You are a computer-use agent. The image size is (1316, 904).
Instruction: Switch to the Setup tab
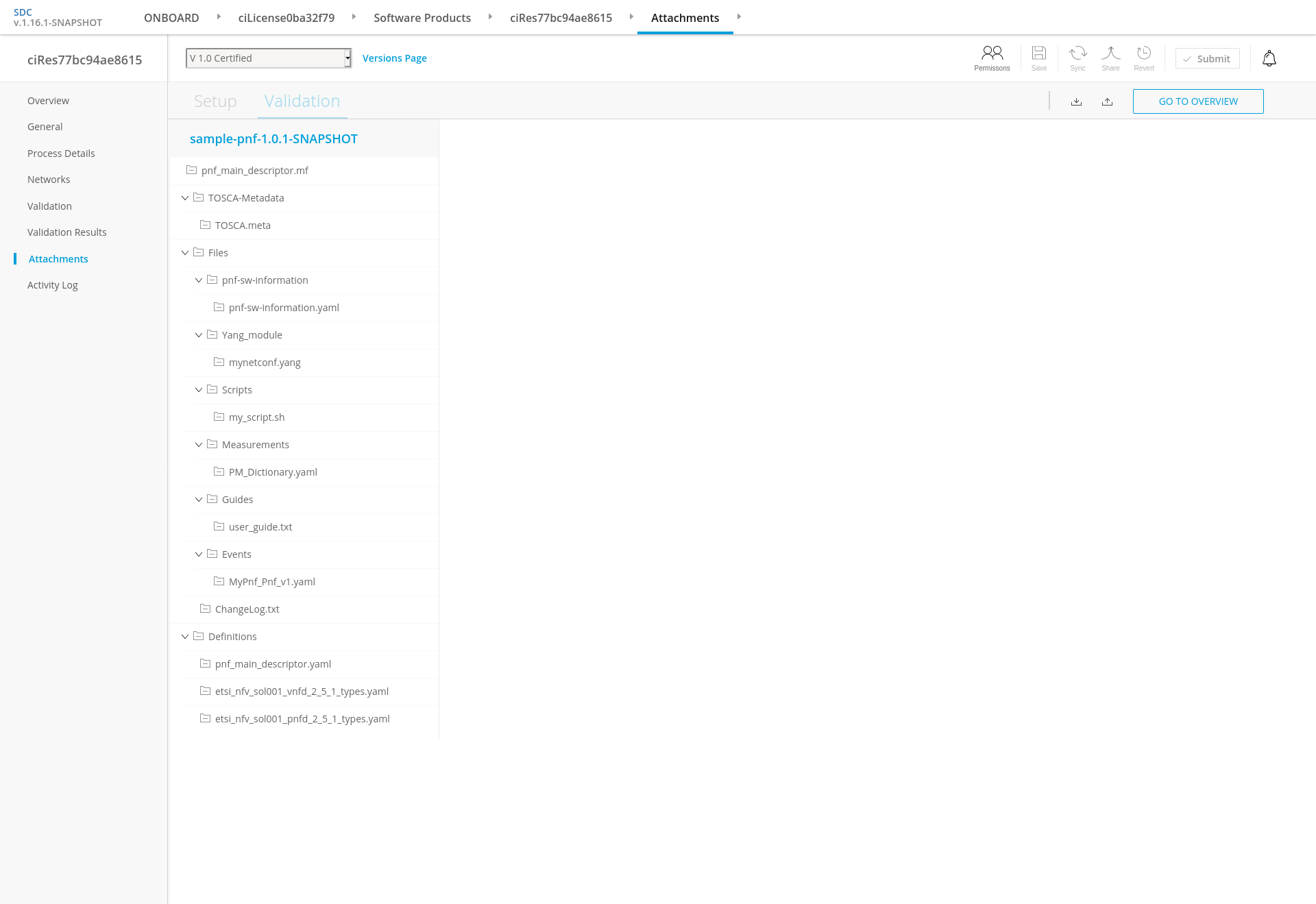pos(215,101)
